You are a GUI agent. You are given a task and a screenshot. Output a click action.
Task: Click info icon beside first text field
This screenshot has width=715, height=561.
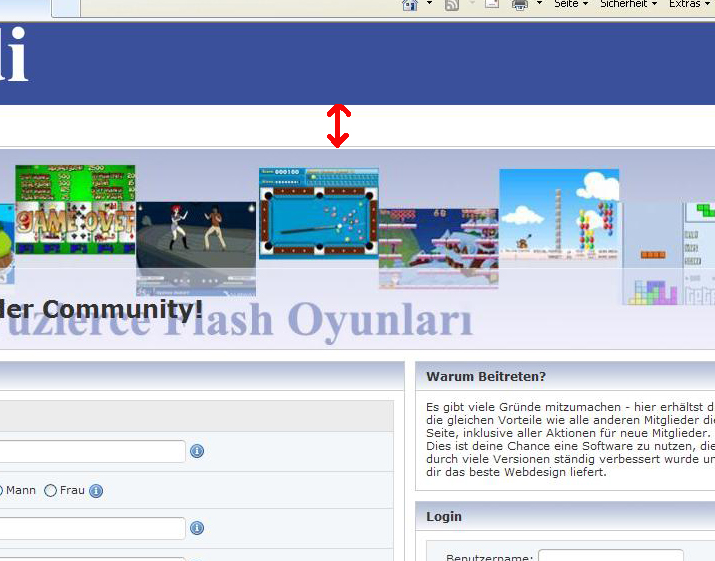(x=197, y=451)
